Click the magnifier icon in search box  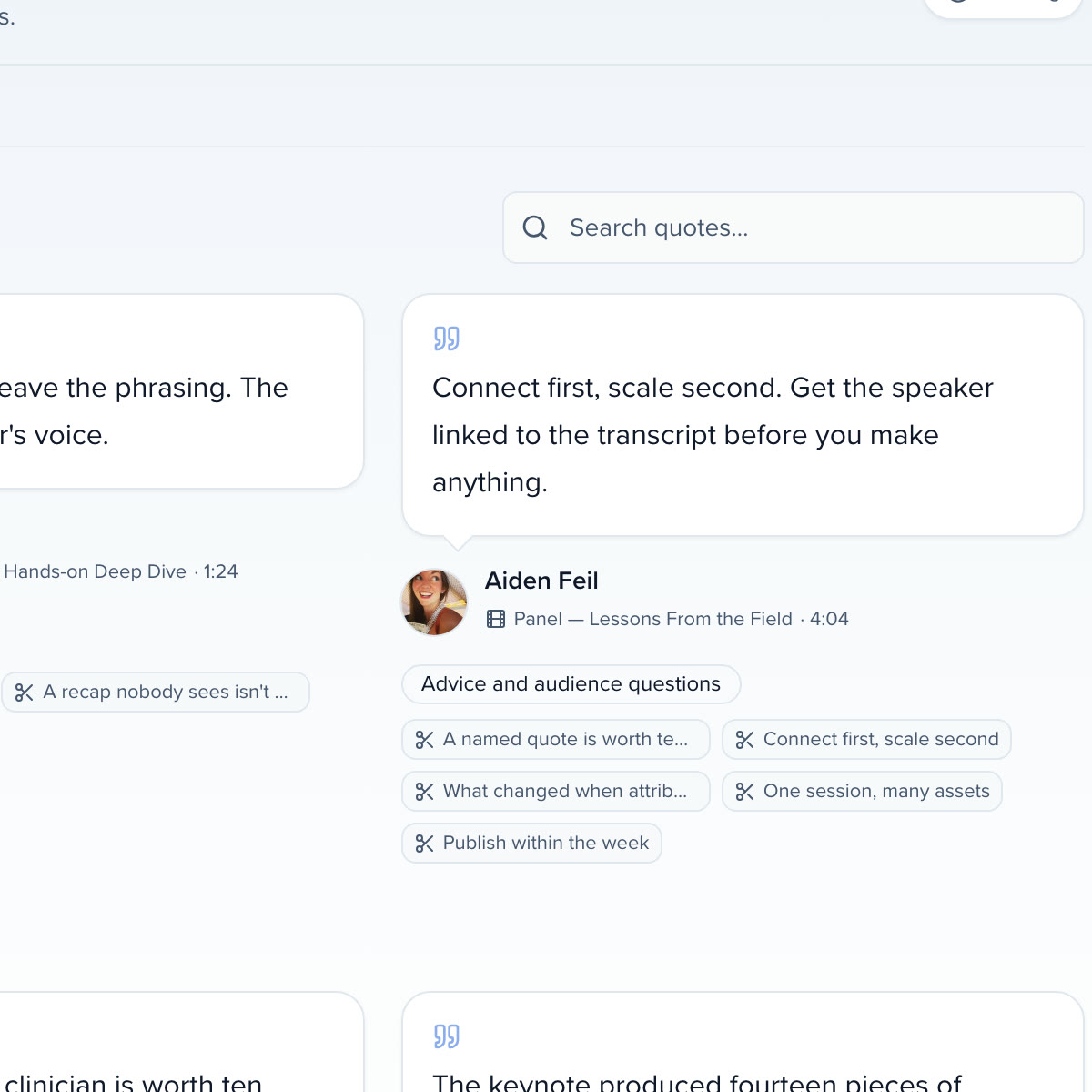(x=535, y=227)
